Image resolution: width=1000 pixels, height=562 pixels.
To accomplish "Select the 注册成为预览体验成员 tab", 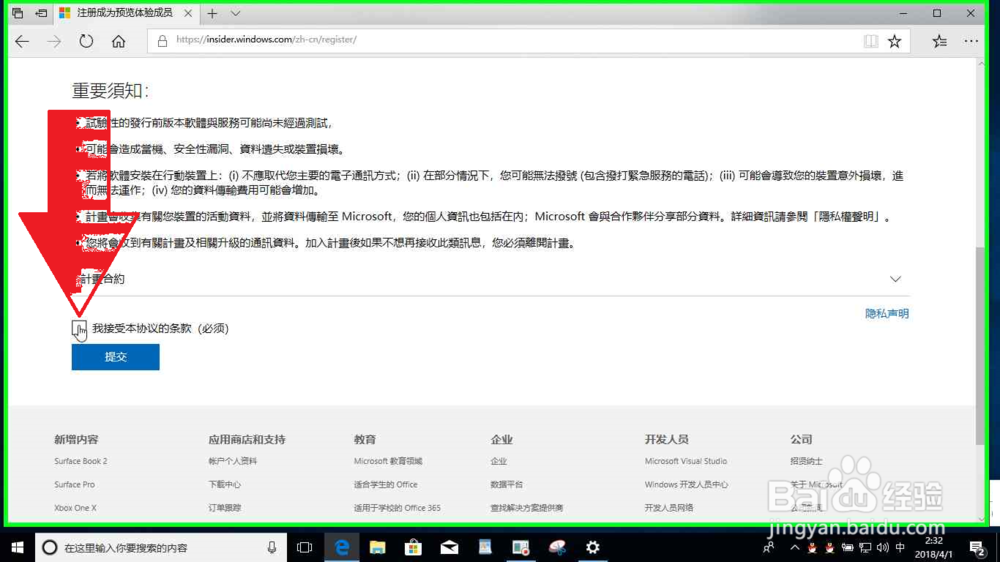I will click(124, 13).
